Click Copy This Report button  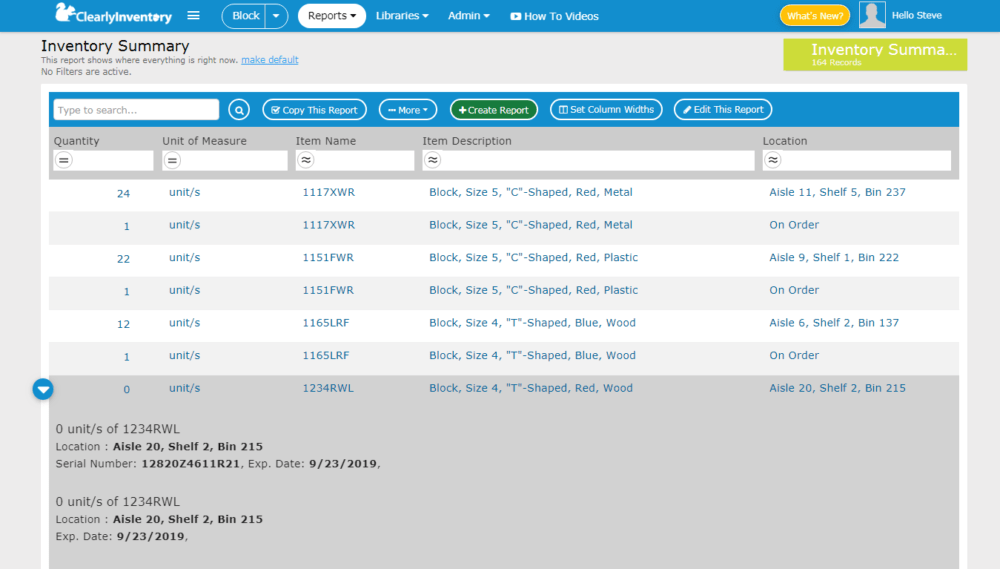[x=314, y=110]
